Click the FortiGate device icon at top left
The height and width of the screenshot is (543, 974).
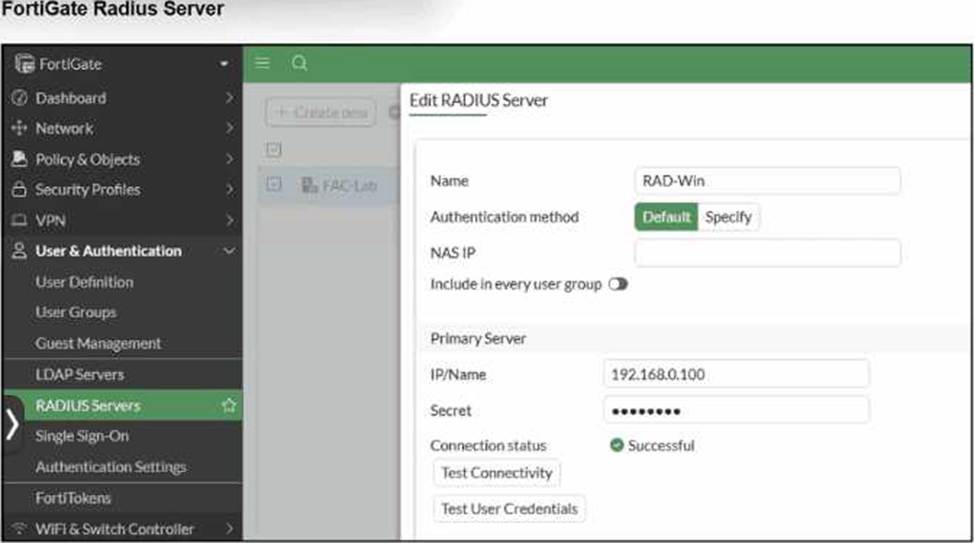pos(21,64)
